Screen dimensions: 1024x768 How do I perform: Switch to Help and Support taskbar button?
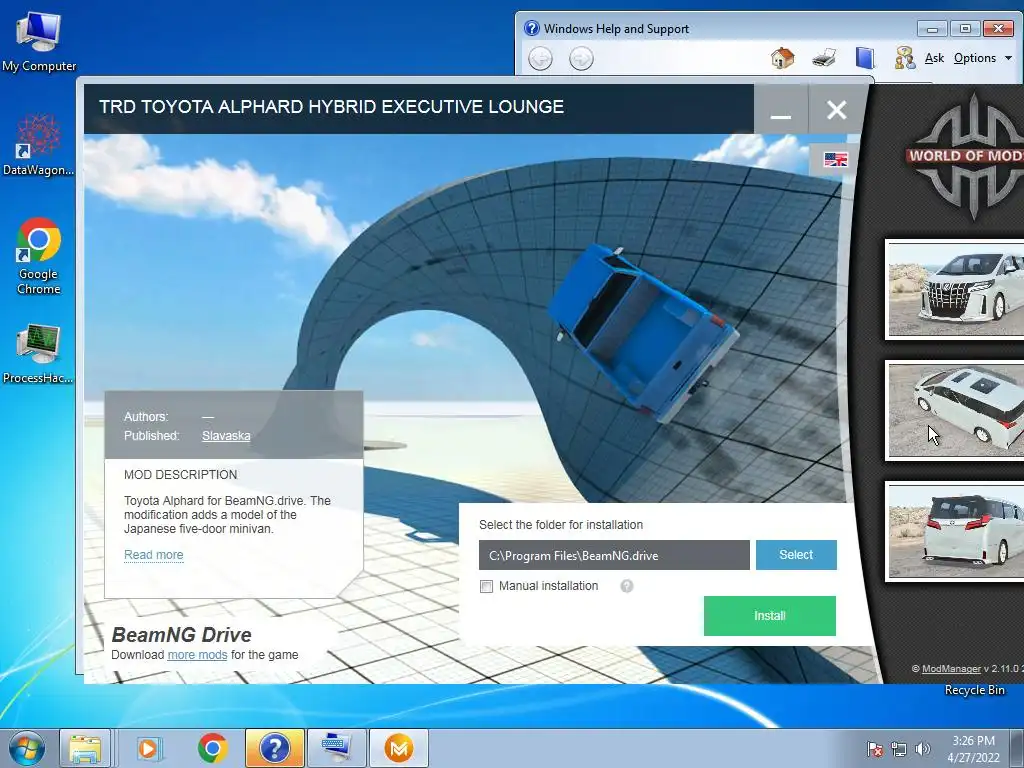pos(274,748)
